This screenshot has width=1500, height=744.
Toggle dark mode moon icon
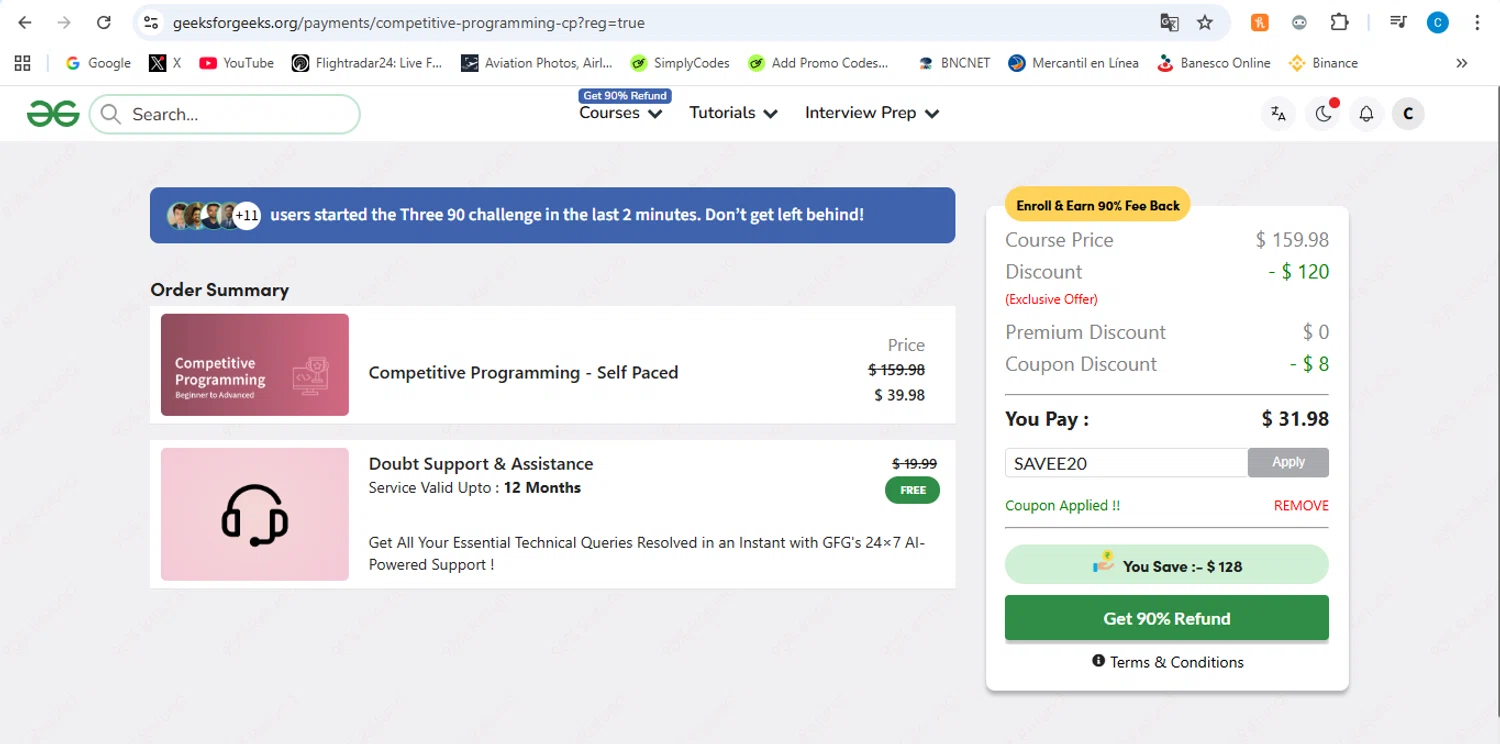pyautogui.click(x=1323, y=114)
